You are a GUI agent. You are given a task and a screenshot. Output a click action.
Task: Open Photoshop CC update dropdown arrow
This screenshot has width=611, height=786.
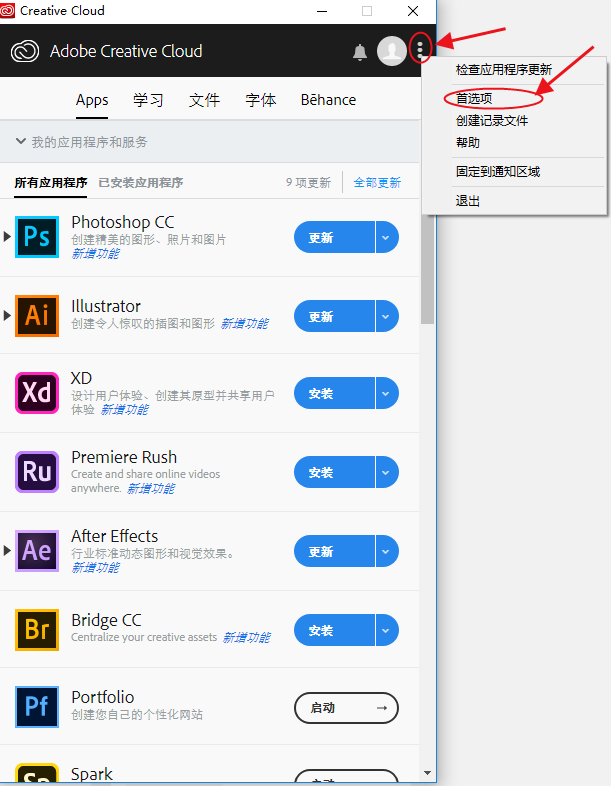click(x=386, y=237)
